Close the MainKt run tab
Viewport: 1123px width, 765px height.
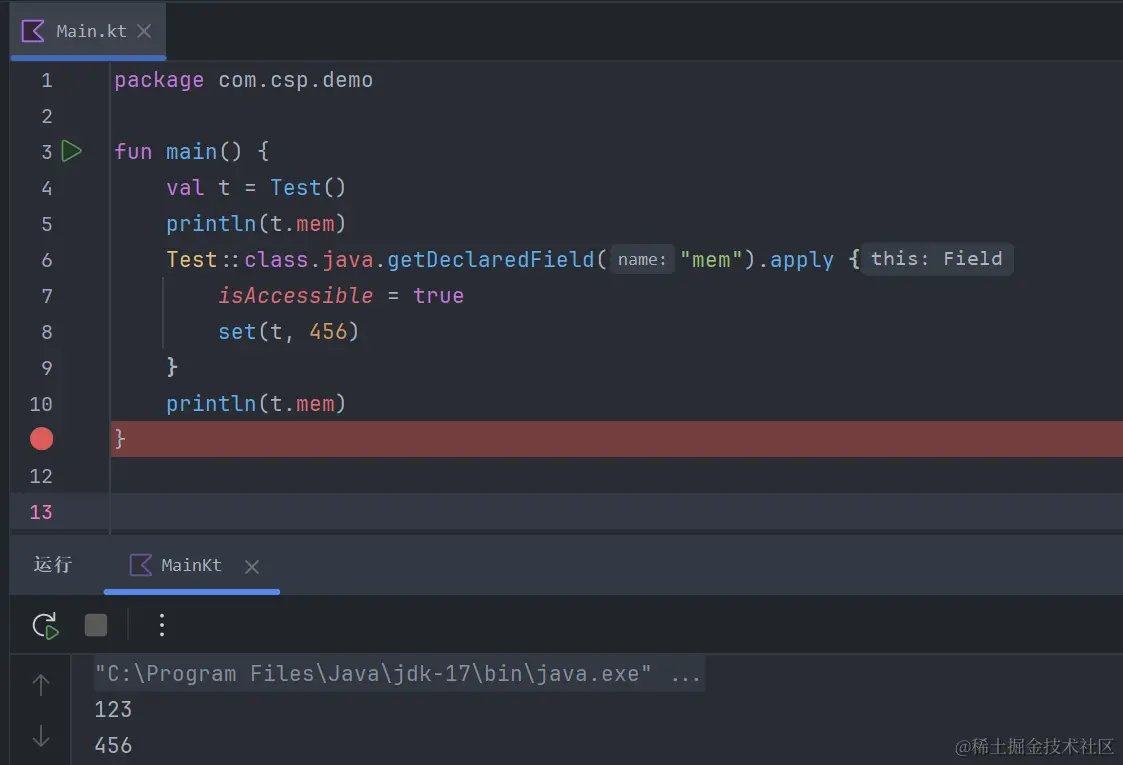click(x=251, y=567)
